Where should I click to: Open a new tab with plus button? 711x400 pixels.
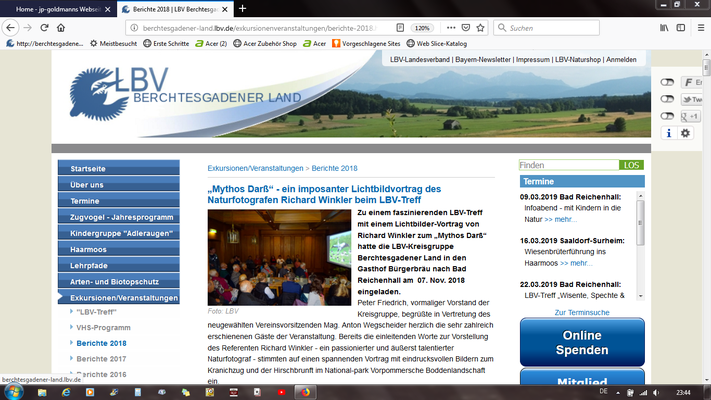pyautogui.click(x=243, y=8)
